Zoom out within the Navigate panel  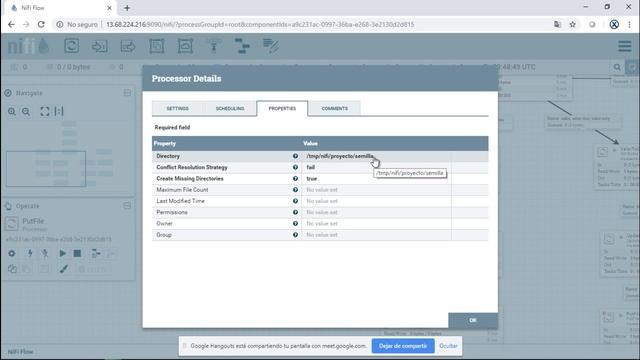pyautogui.click(x=26, y=111)
